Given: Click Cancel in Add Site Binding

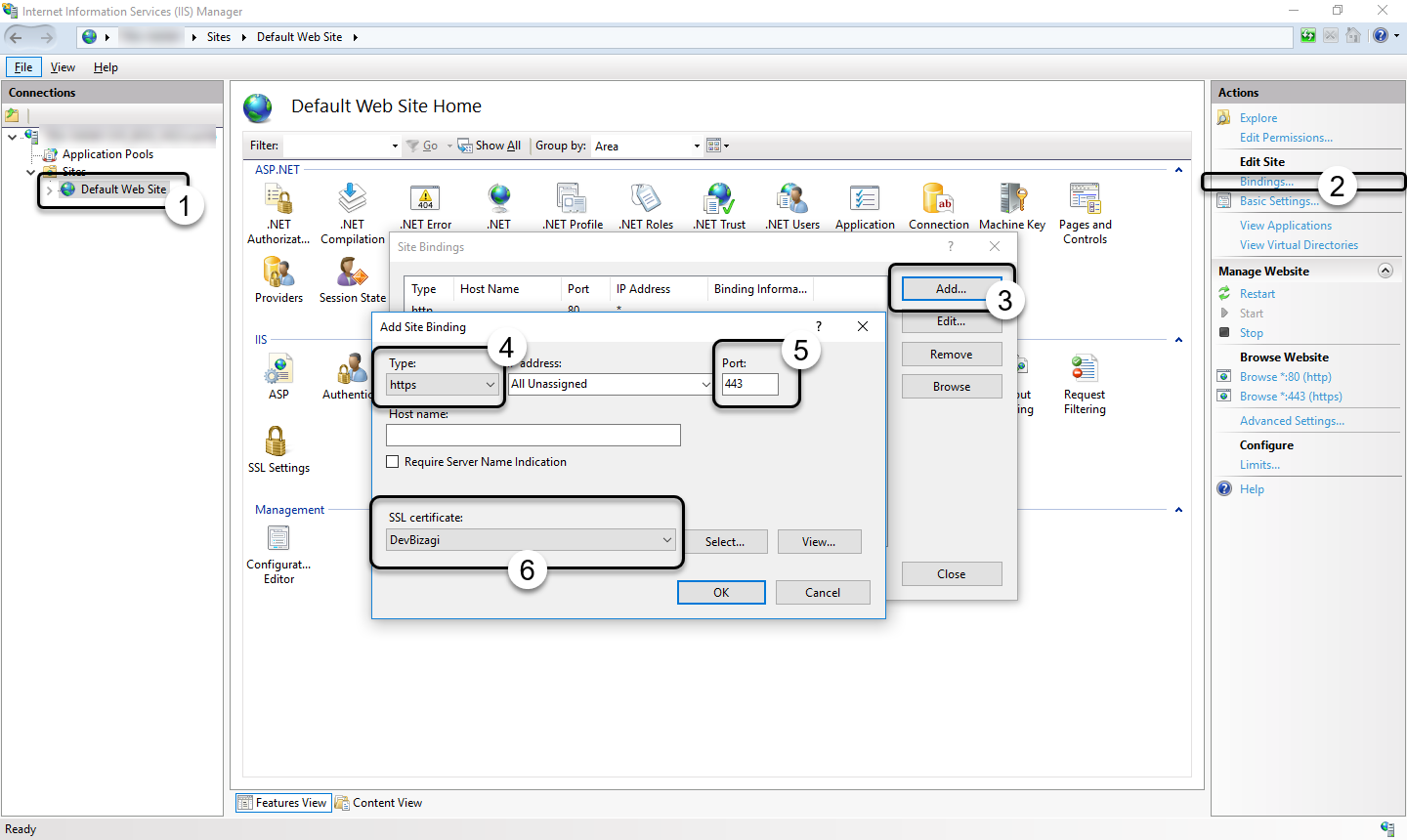Looking at the screenshot, I should pos(823,593).
